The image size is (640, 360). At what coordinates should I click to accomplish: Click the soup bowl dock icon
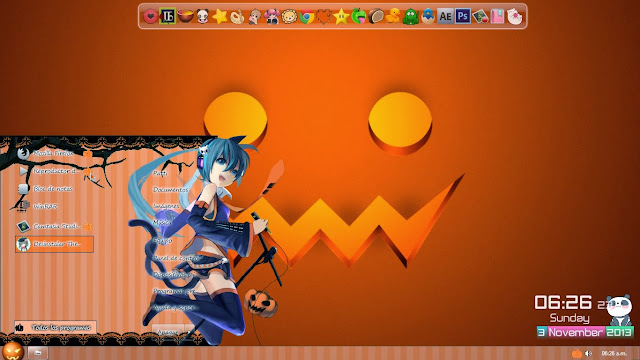click(185, 16)
